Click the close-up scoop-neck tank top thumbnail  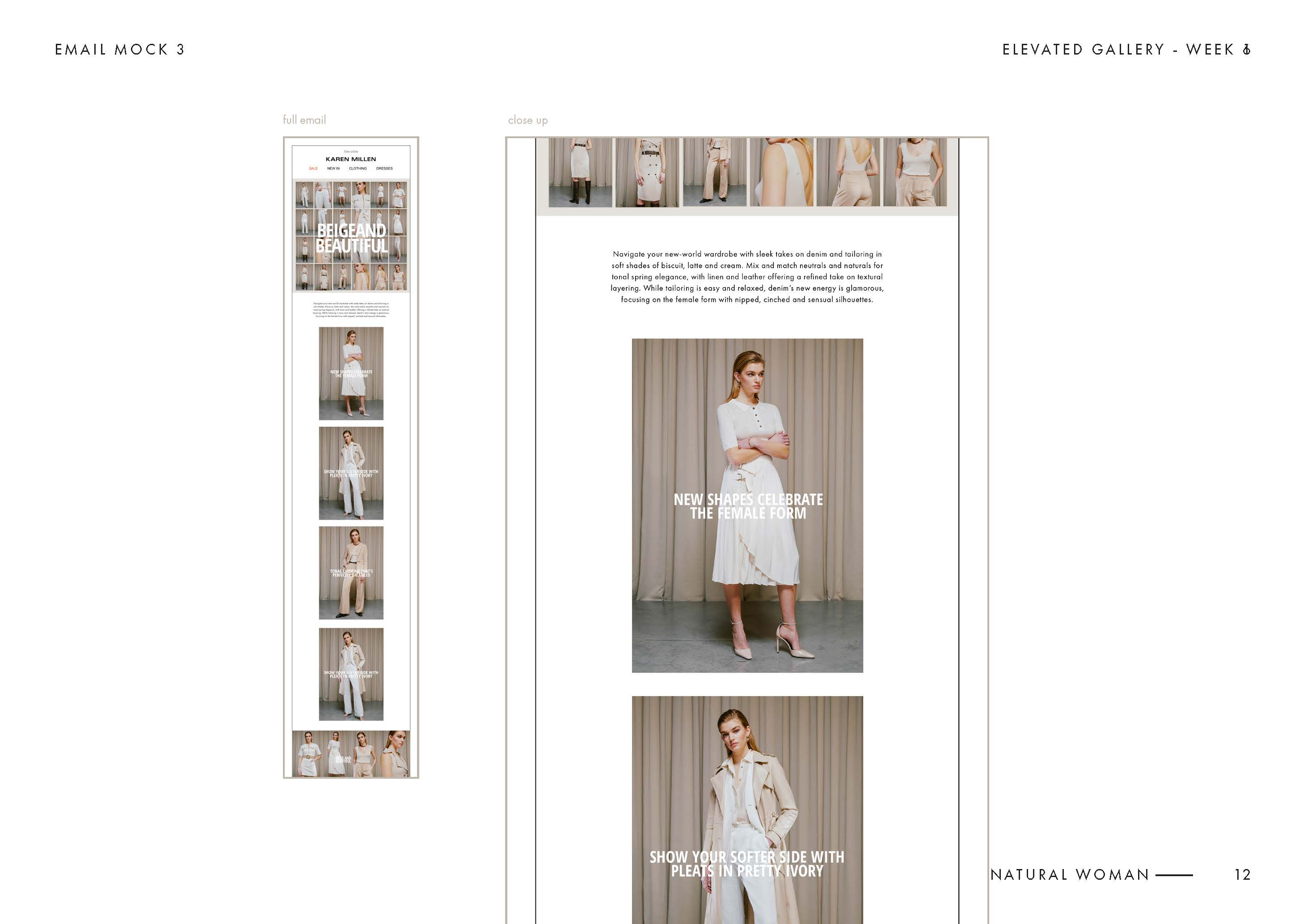[x=915, y=173]
